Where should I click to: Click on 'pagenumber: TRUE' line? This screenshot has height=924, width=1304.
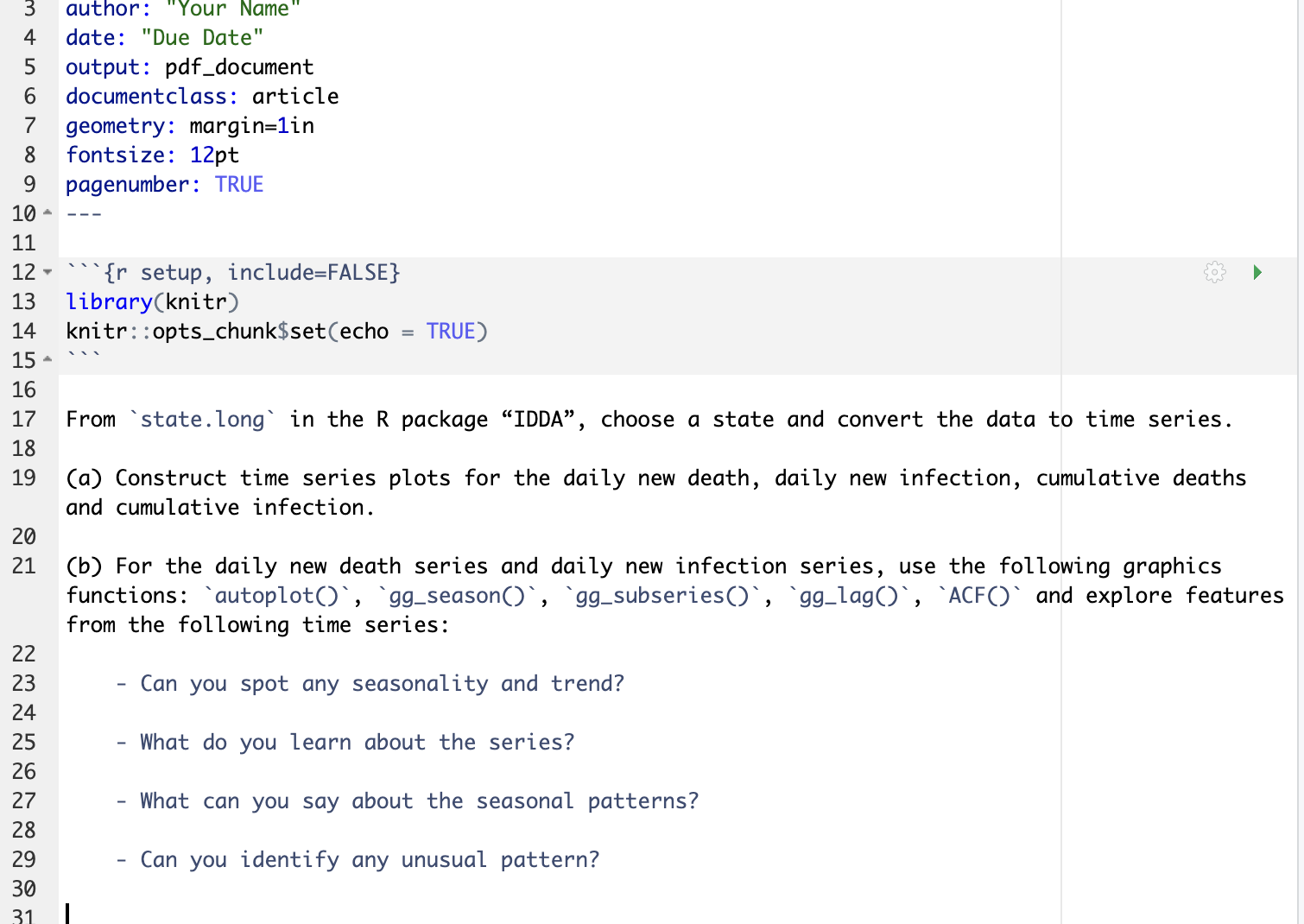(x=165, y=185)
